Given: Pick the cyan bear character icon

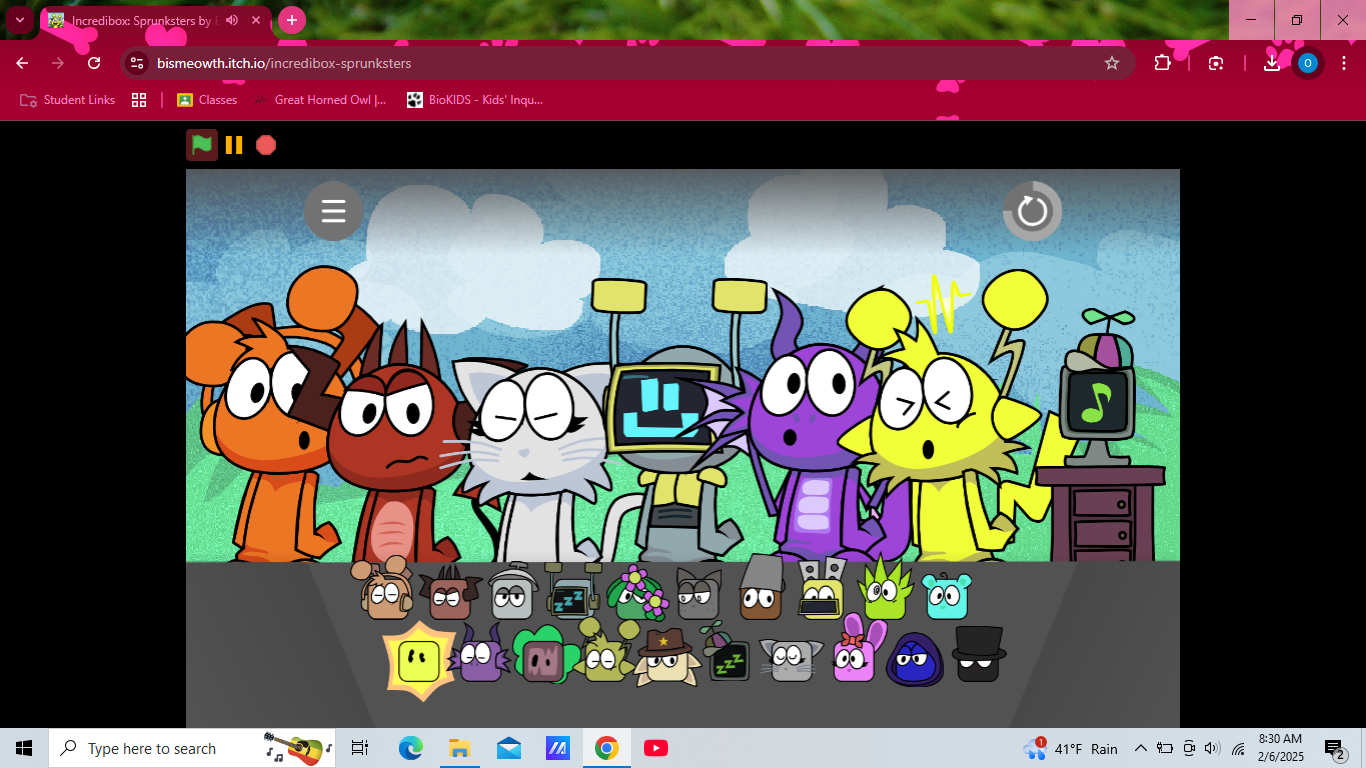Looking at the screenshot, I should (x=946, y=596).
